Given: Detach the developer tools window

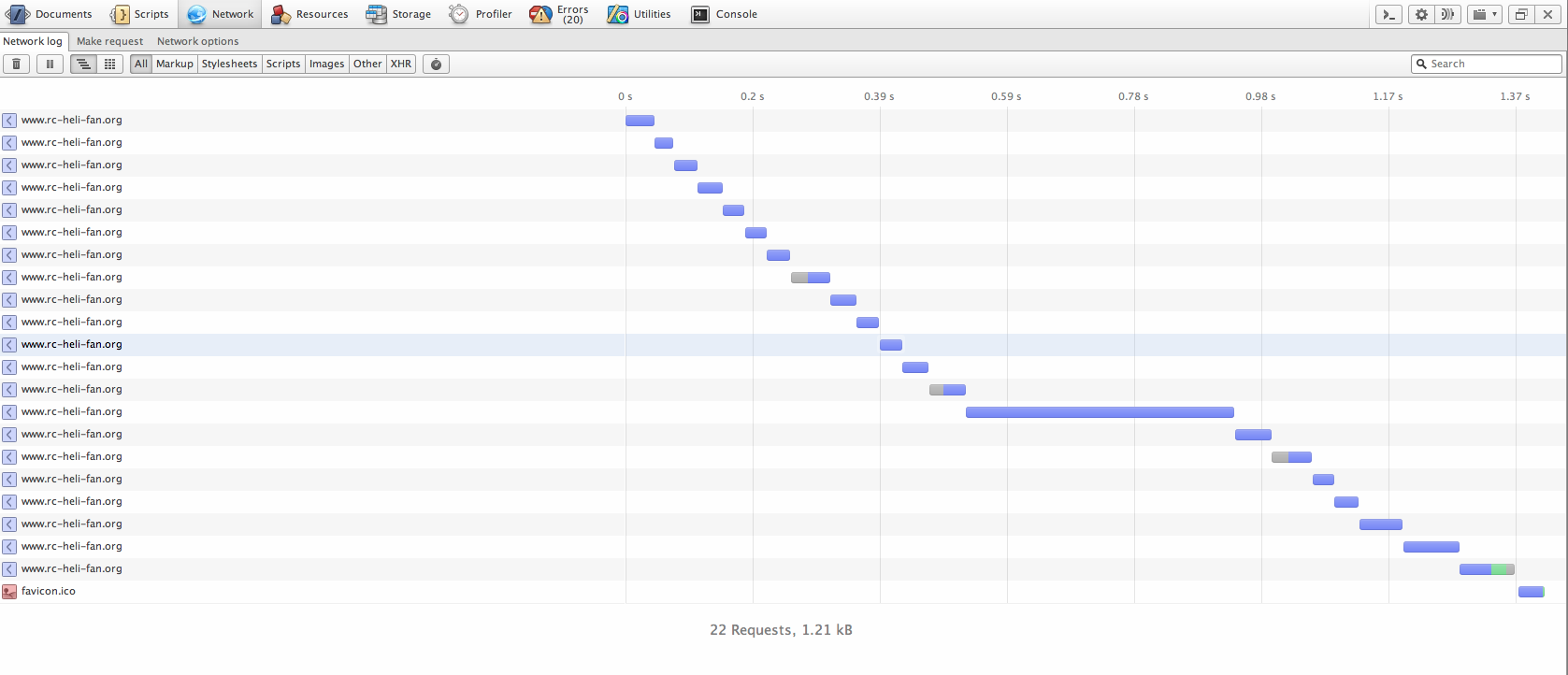Looking at the screenshot, I should point(1521,14).
